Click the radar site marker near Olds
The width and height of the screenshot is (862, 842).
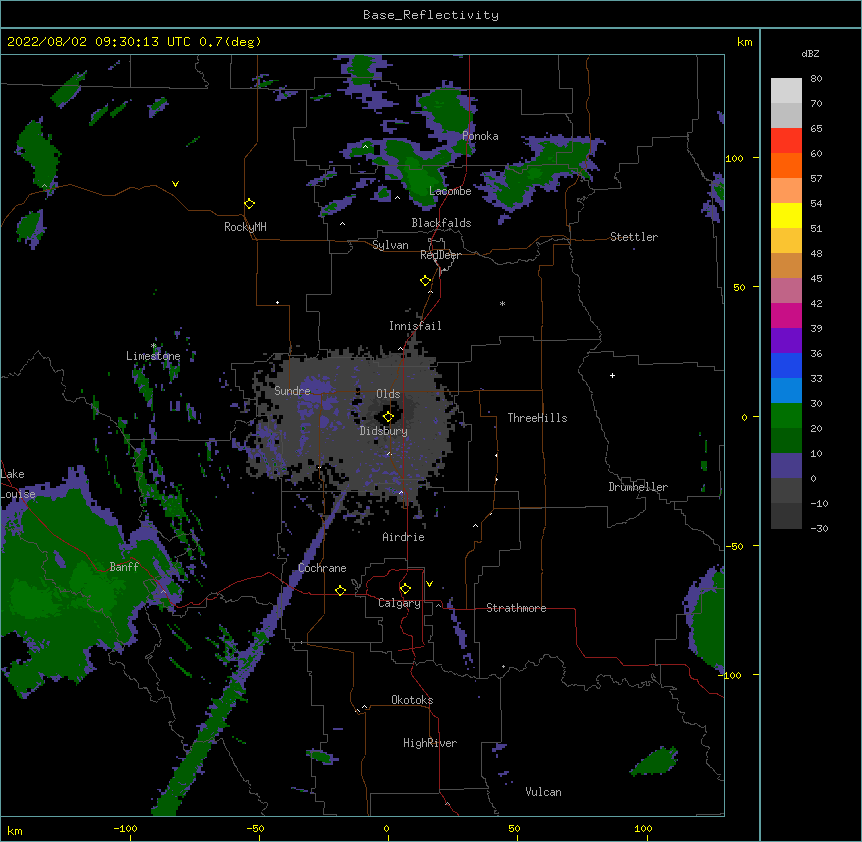388,417
